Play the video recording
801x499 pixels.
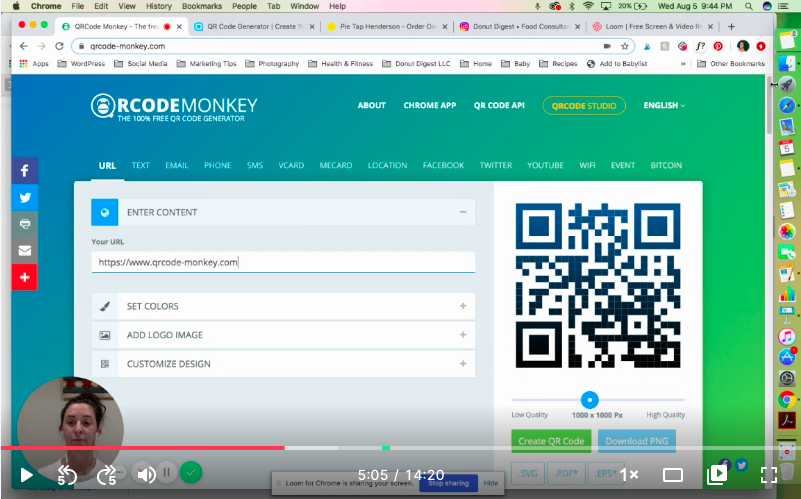[x=26, y=475]
